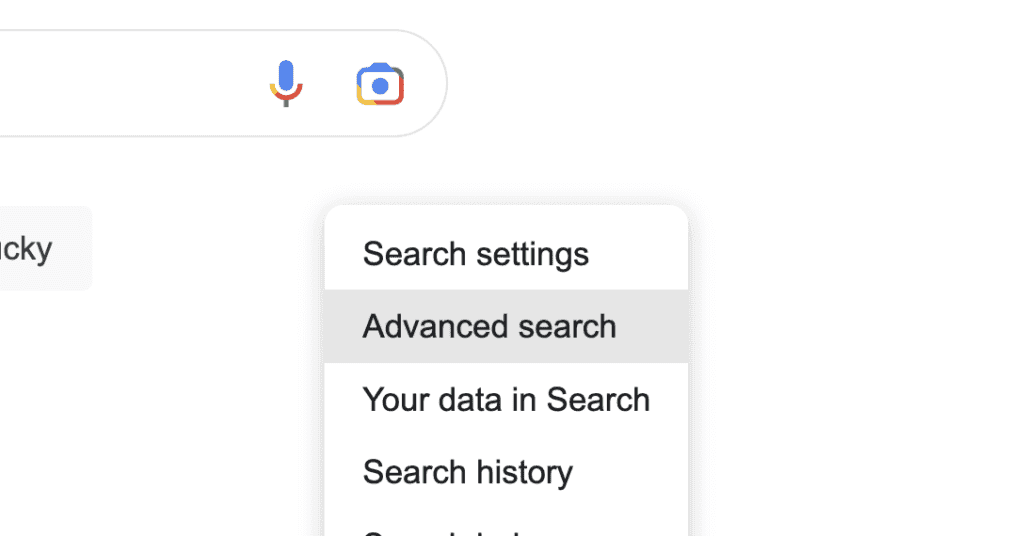Screen dimensions: 1024x536
Task: Open Google Lens camera image search
Action: click(x=380, y=84)
